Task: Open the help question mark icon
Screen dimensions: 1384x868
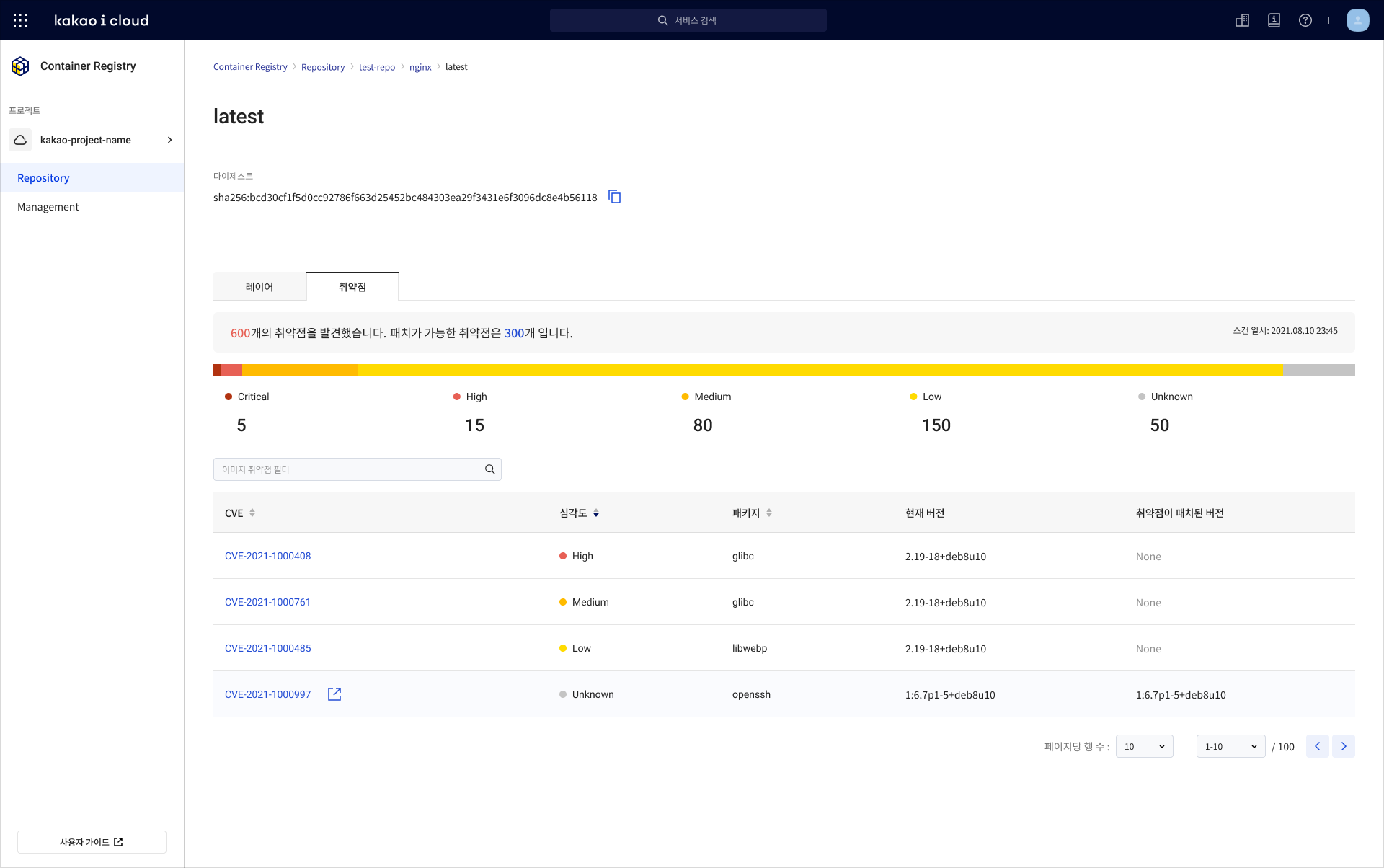Action: (x=1305, y=20)
